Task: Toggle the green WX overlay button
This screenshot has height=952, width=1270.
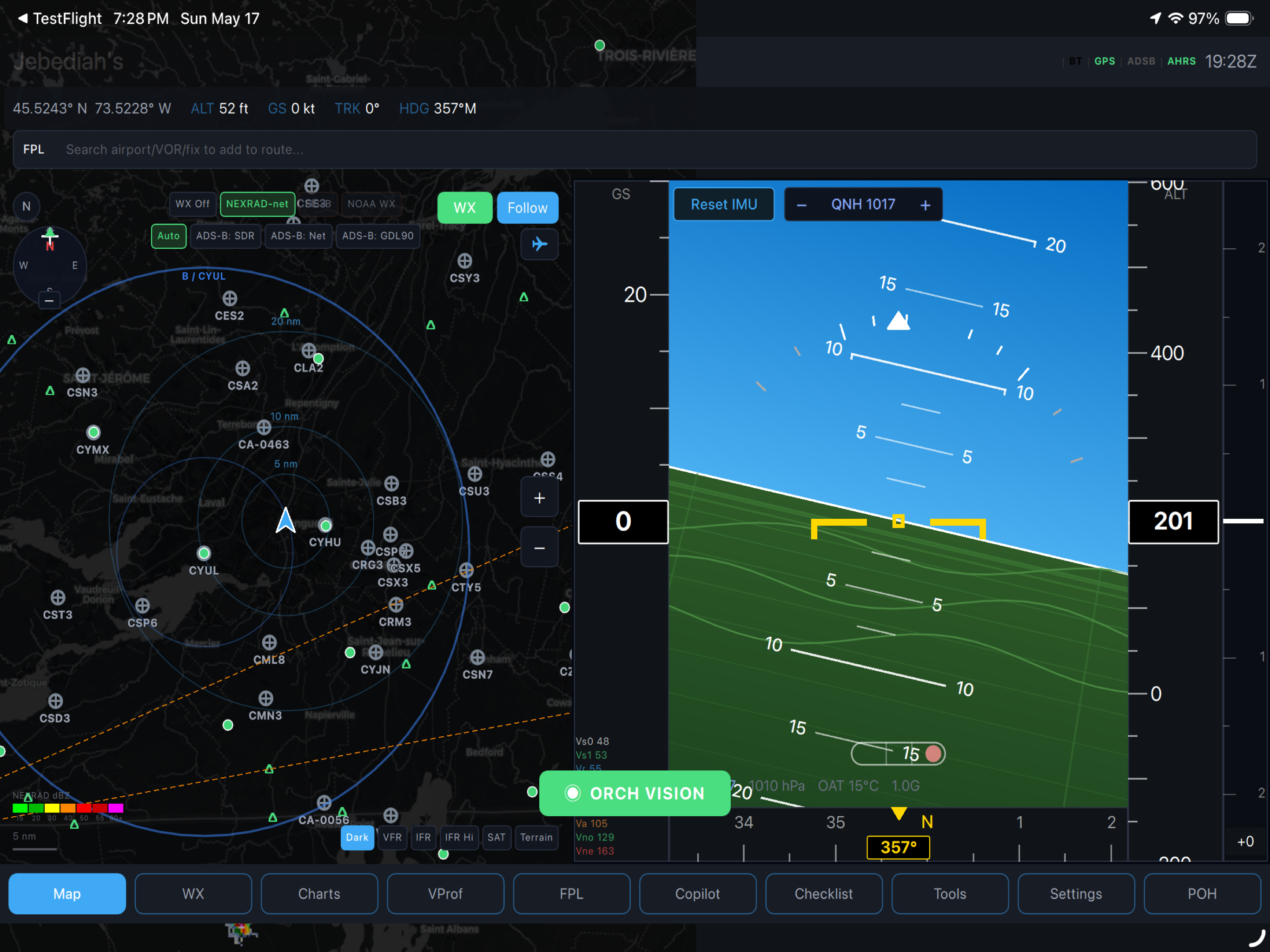Action: click(x=464, y=208)
